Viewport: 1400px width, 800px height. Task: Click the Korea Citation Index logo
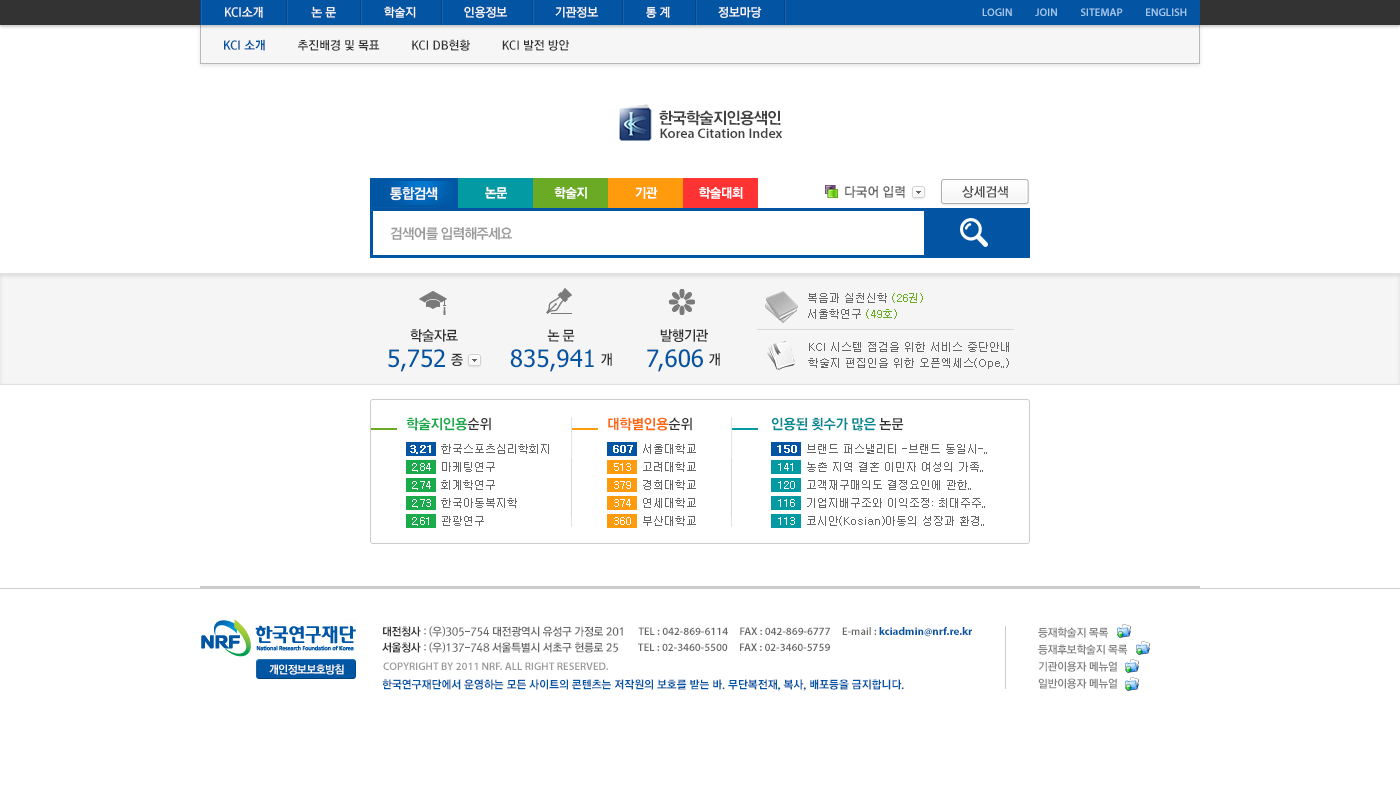(700, 123)
